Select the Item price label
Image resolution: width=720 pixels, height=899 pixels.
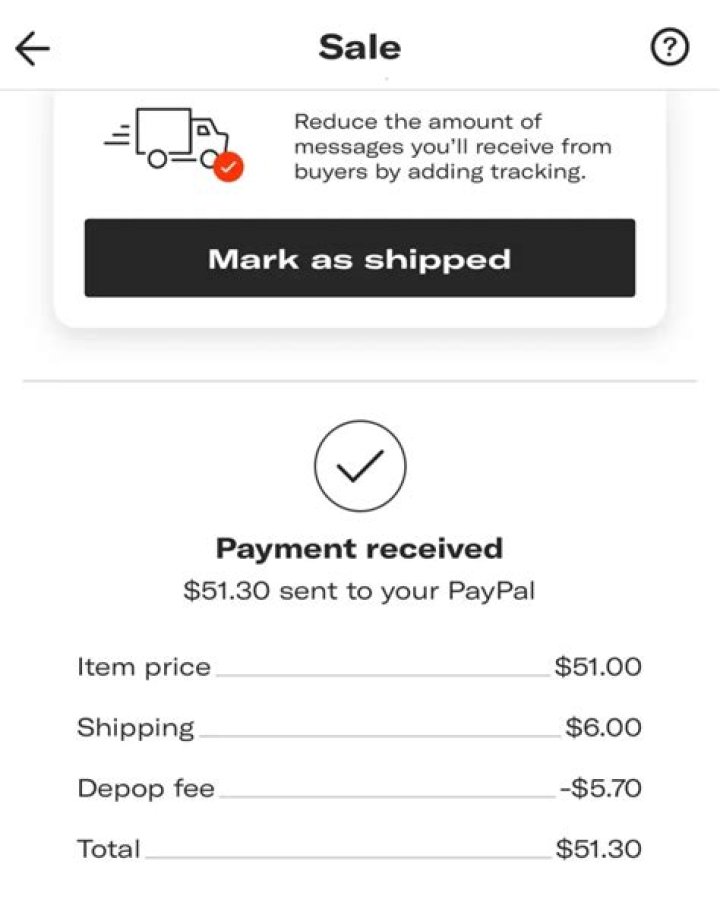[x=144, y=667]
